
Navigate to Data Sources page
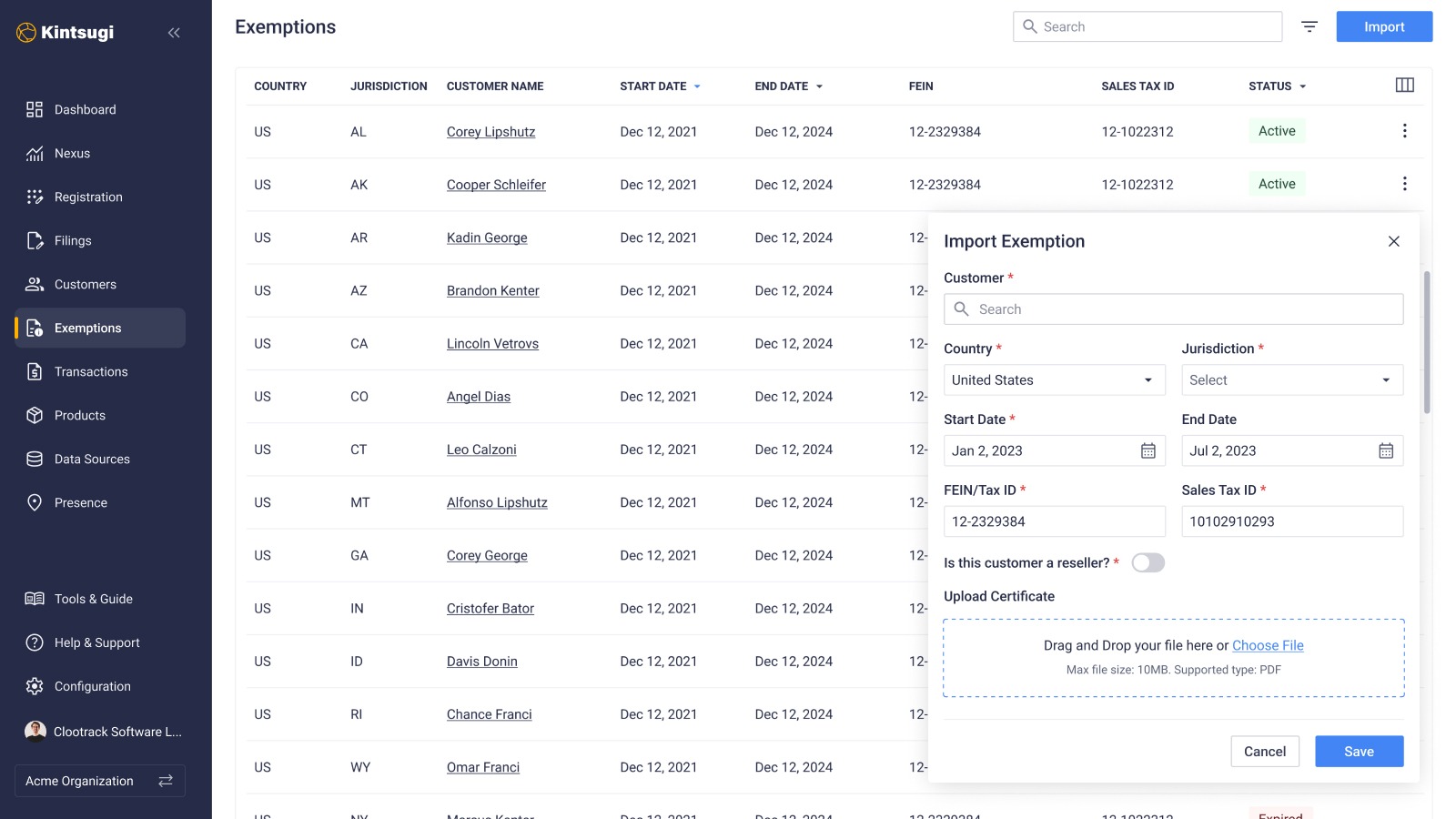92,459
